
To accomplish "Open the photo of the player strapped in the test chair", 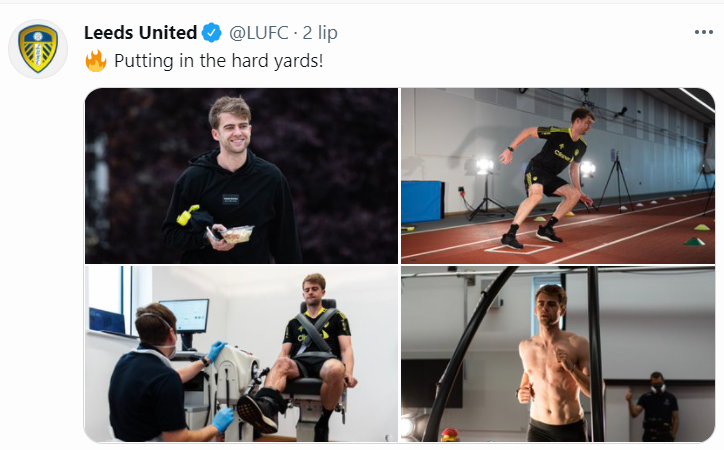I will point(241,353).
